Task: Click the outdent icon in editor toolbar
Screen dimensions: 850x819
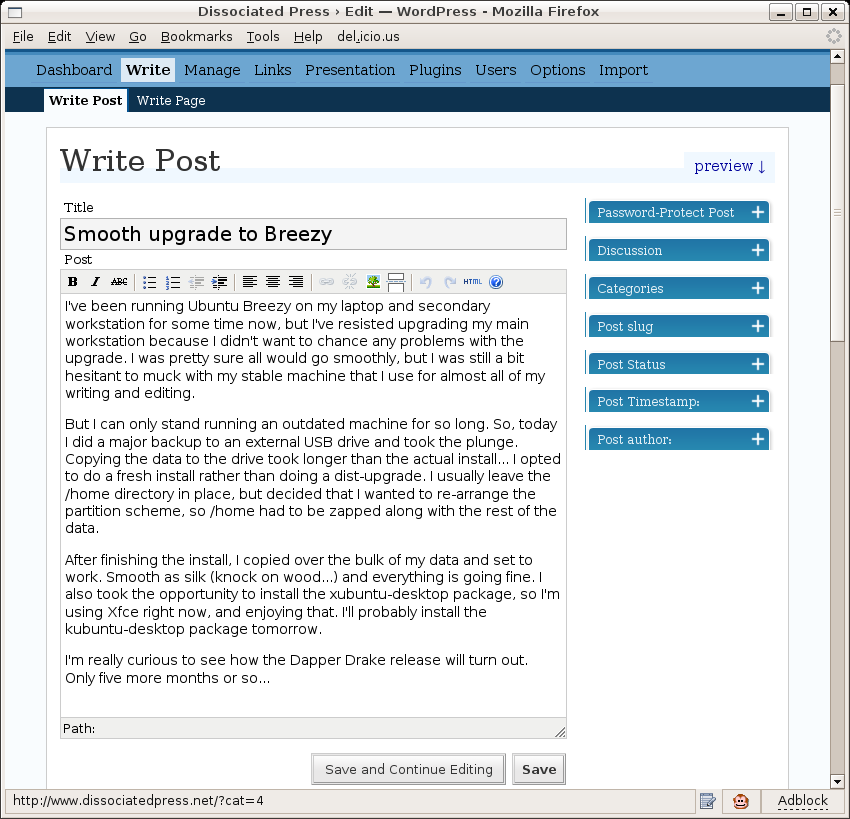Action: [x=196, y=282]
